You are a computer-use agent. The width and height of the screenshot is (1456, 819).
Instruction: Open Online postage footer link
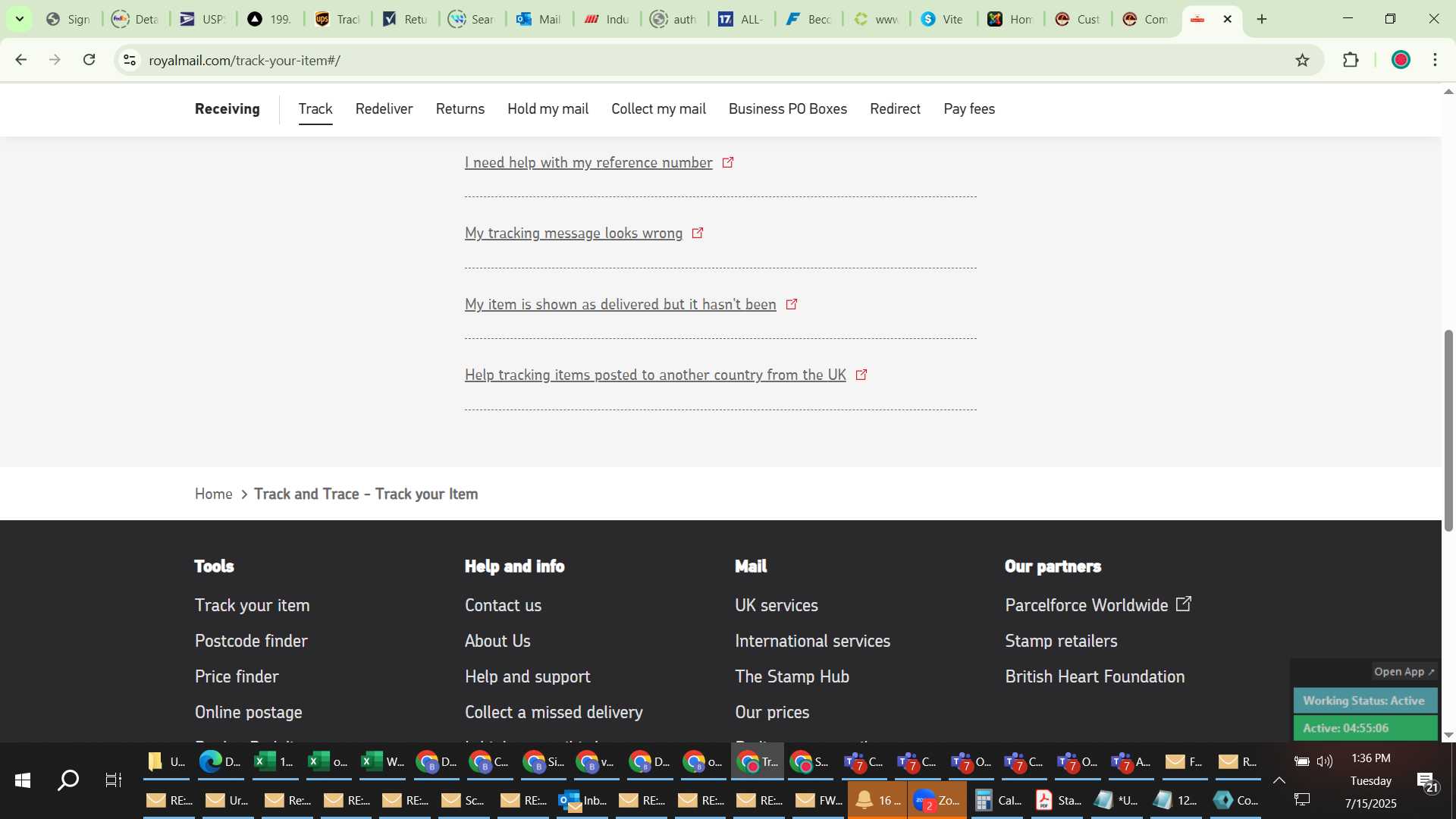(248, 712)
